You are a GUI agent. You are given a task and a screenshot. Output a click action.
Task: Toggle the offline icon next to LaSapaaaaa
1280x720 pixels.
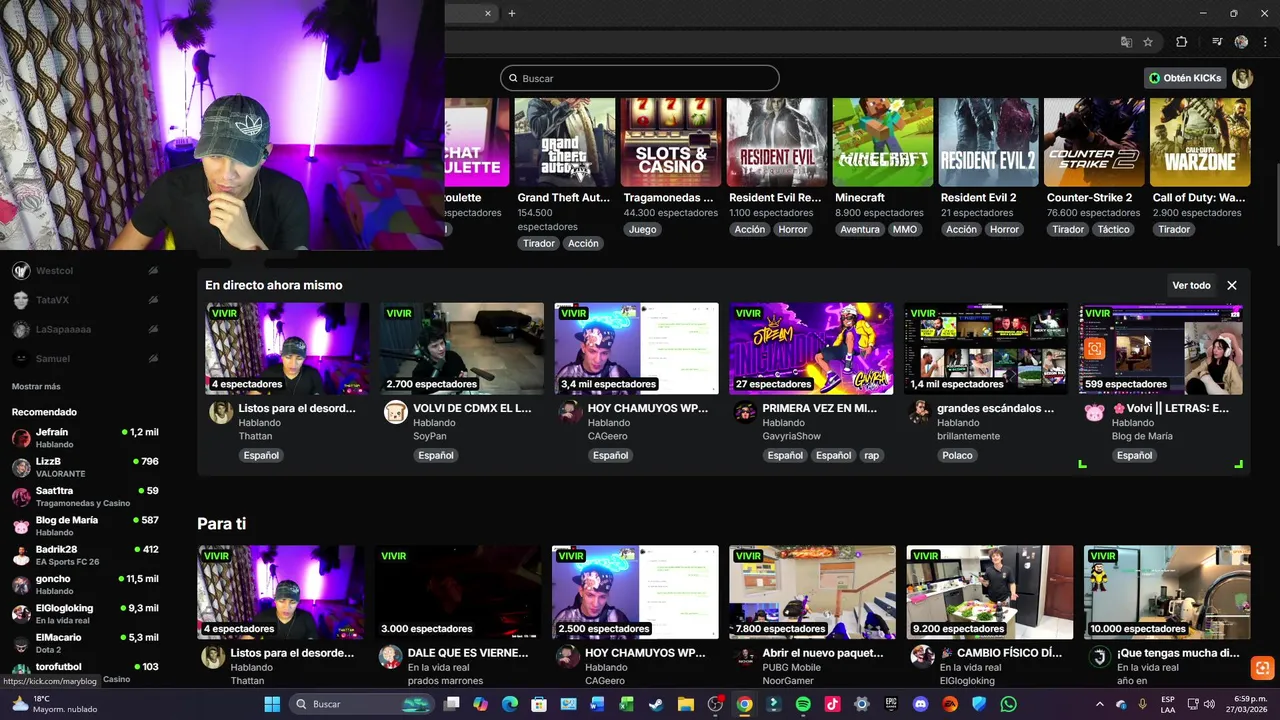[153, 329]
